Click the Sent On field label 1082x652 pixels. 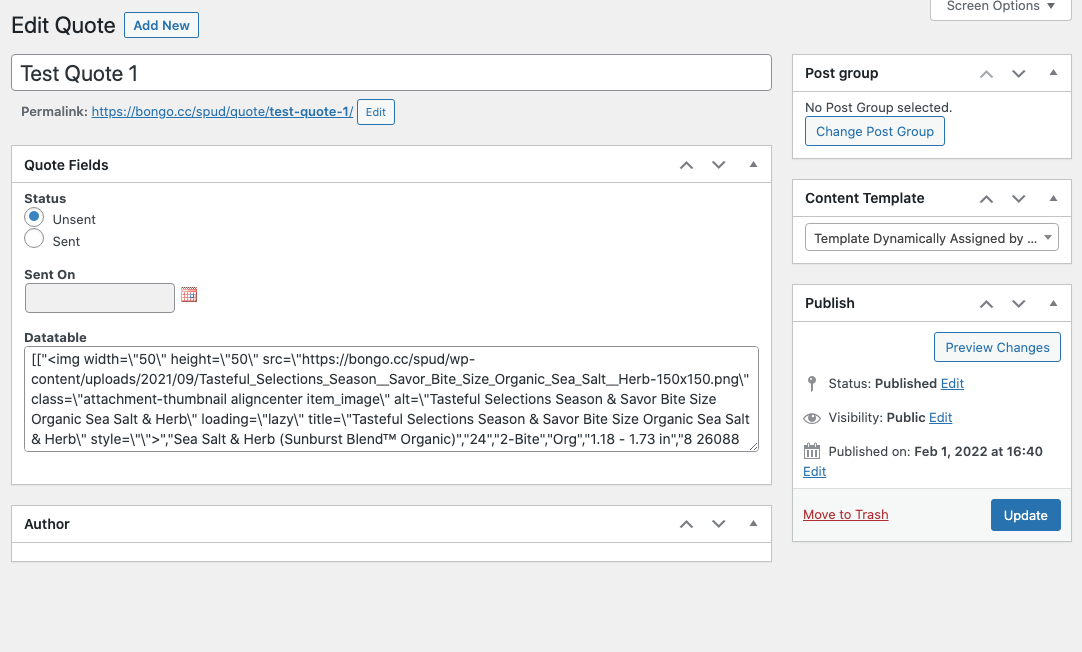pos(50,275)
